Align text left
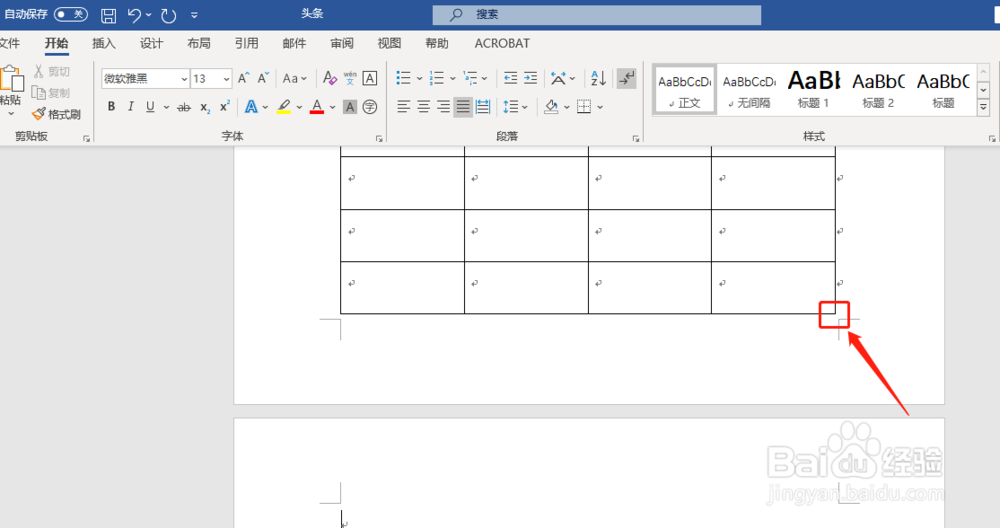Viewport: 1000px width, 528px height. click(404, 106)
